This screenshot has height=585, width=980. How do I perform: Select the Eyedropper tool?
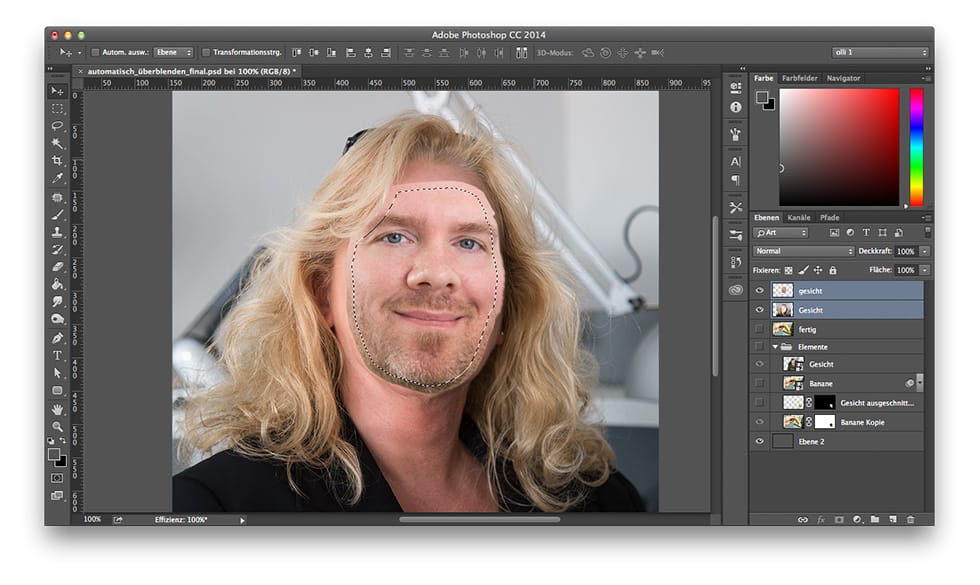57,178
